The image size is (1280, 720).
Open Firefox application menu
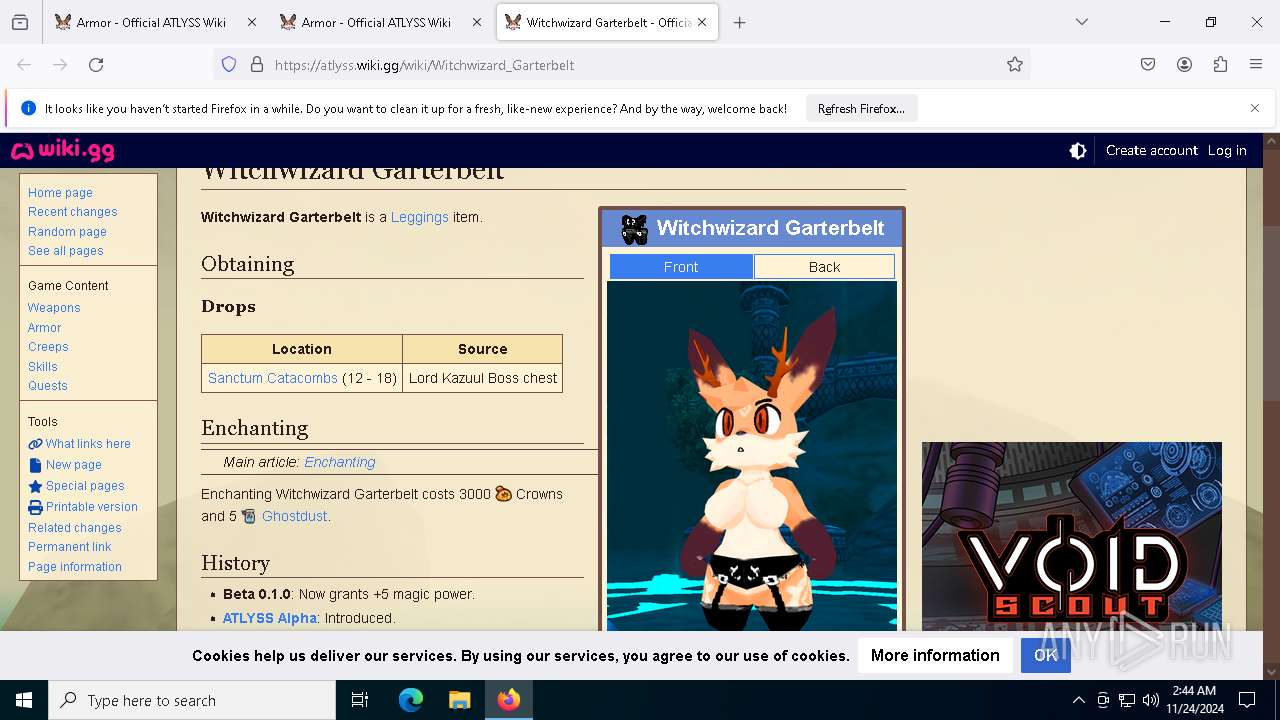pyautogui.click(x=1256, y=65)
